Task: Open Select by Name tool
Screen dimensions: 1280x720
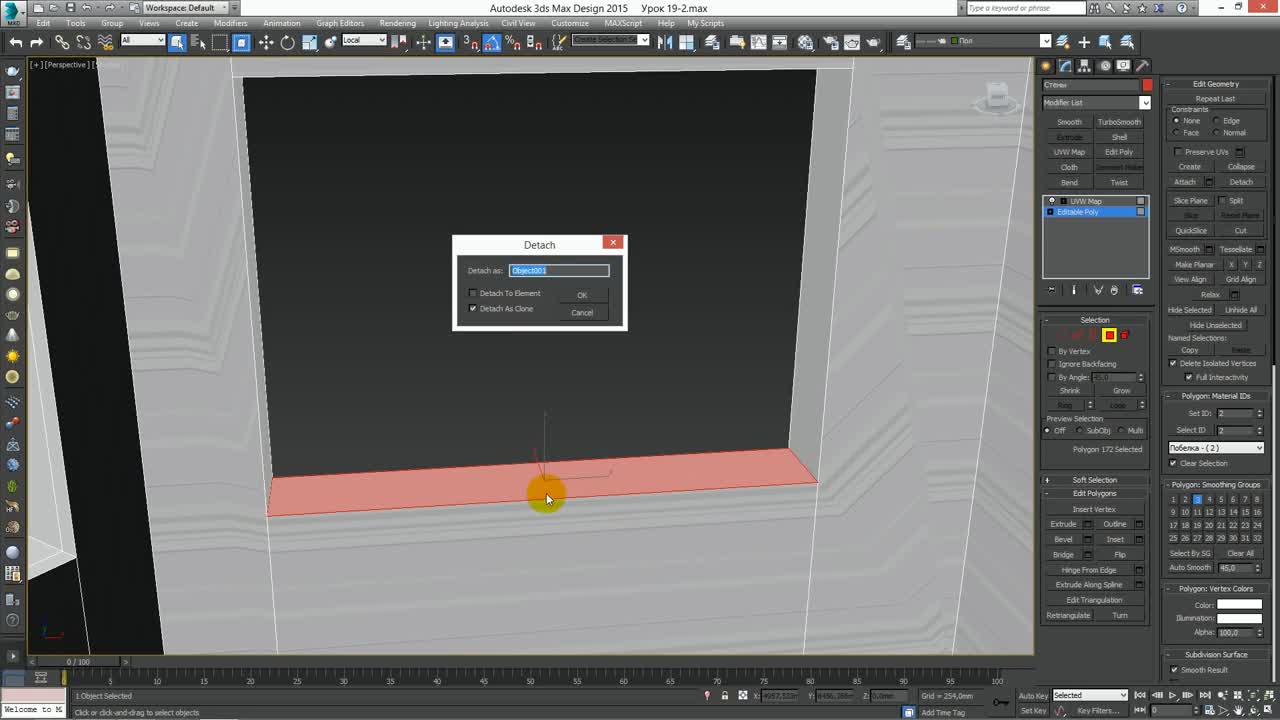Action: tap(198, 42)
